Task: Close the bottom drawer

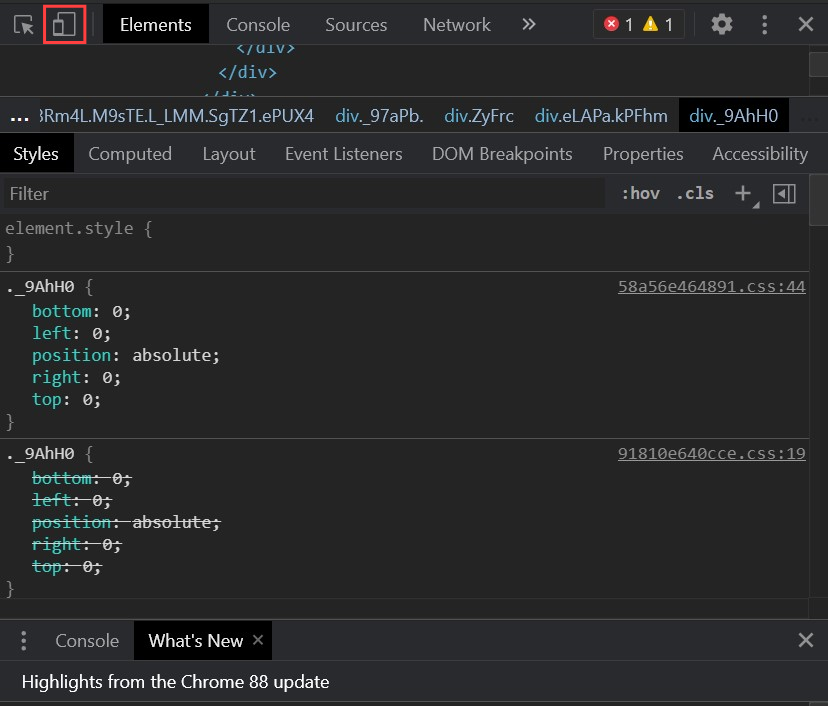Action: tap(806, 640)
